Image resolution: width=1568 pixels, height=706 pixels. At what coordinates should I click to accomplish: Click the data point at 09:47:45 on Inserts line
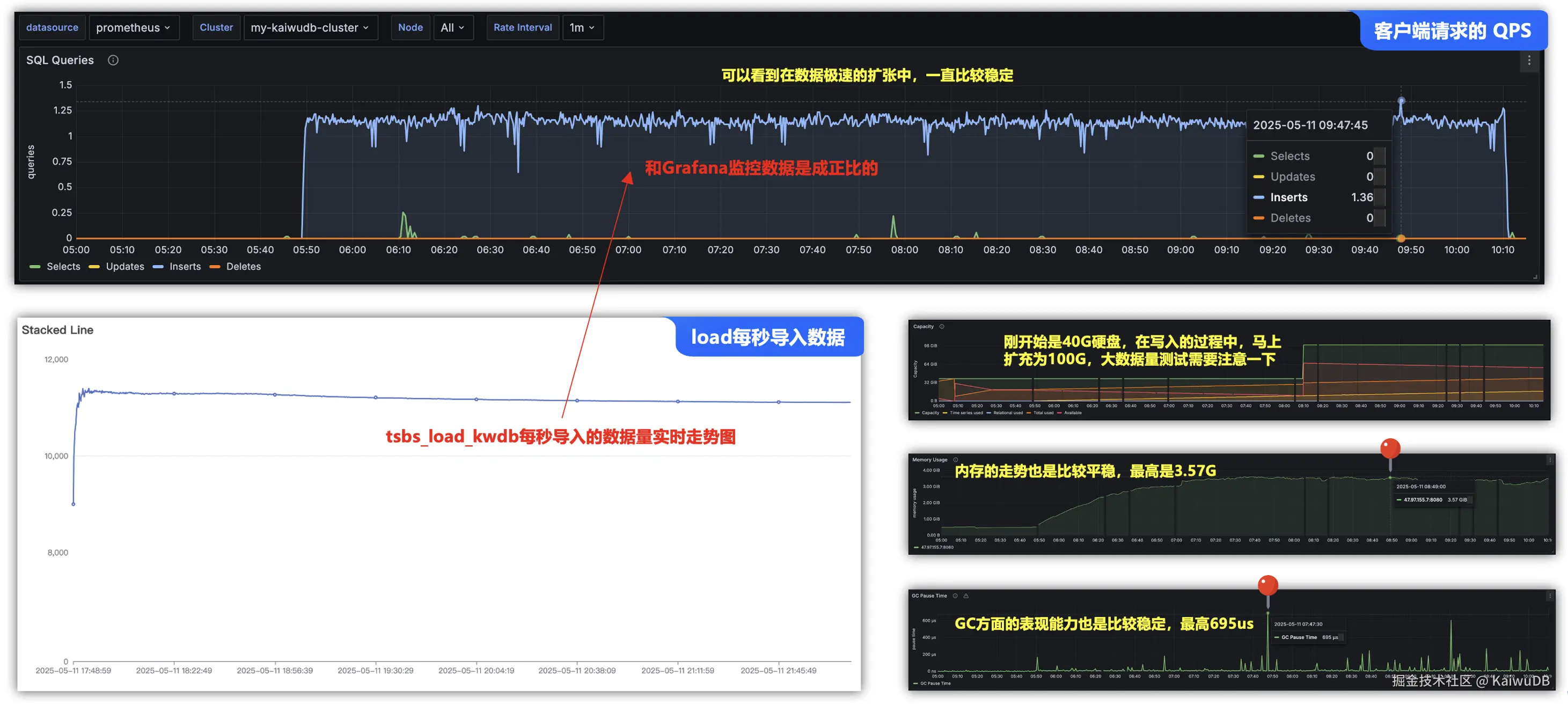tap(1401, 100)
